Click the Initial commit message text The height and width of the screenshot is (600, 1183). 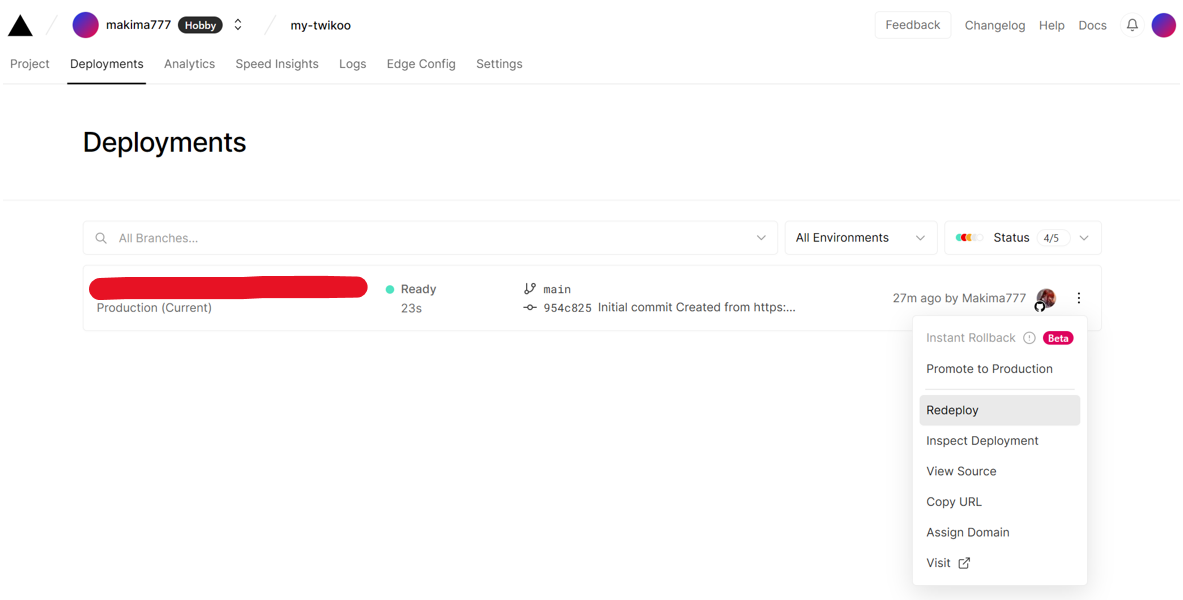tap(696, 307)
